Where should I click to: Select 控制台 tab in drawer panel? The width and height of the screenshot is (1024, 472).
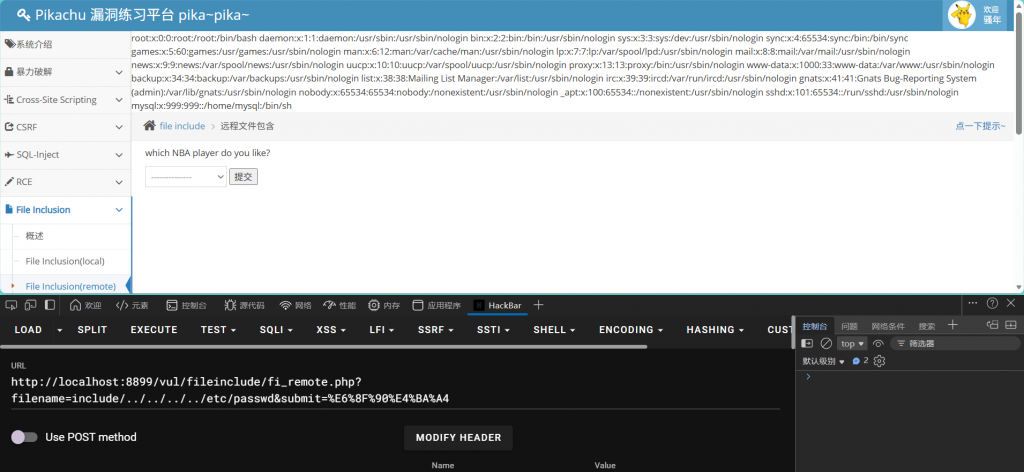[x=815, y=326]
